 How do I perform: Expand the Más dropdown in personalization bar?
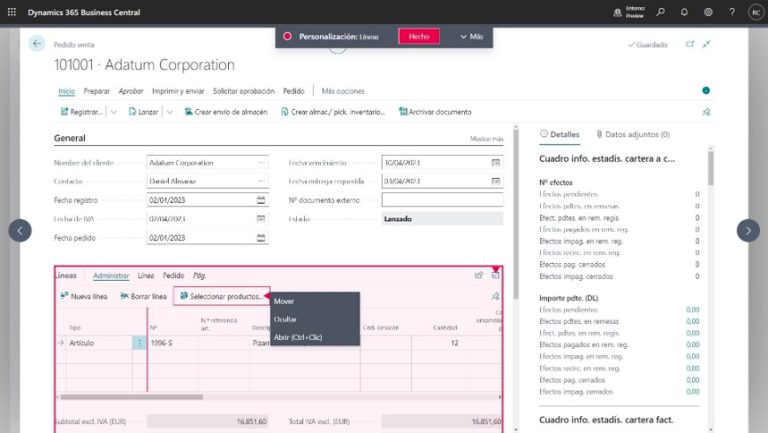point(470,36)
